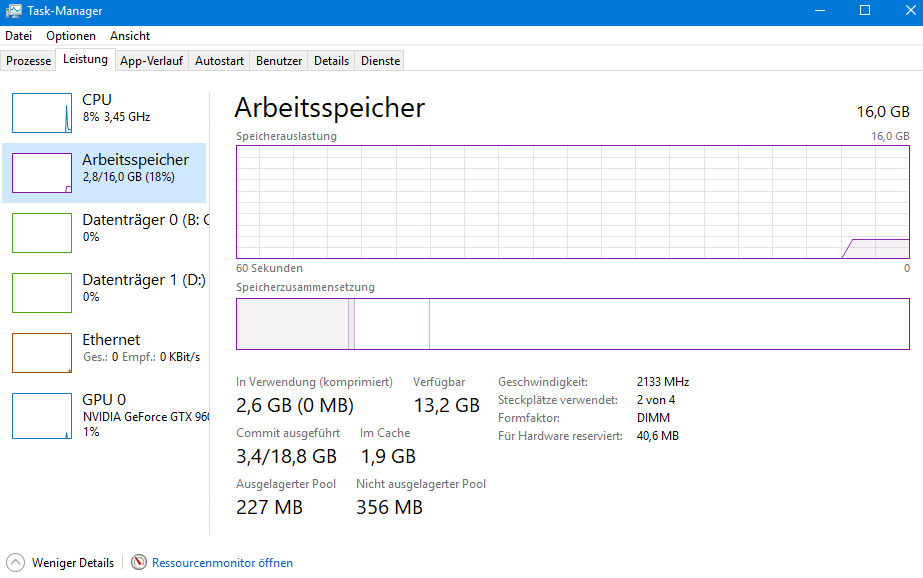Click the Speicherzusammensetzung memory composition bar
The image size is (923, 578).
pyautogui.click(x=572, y=324)
